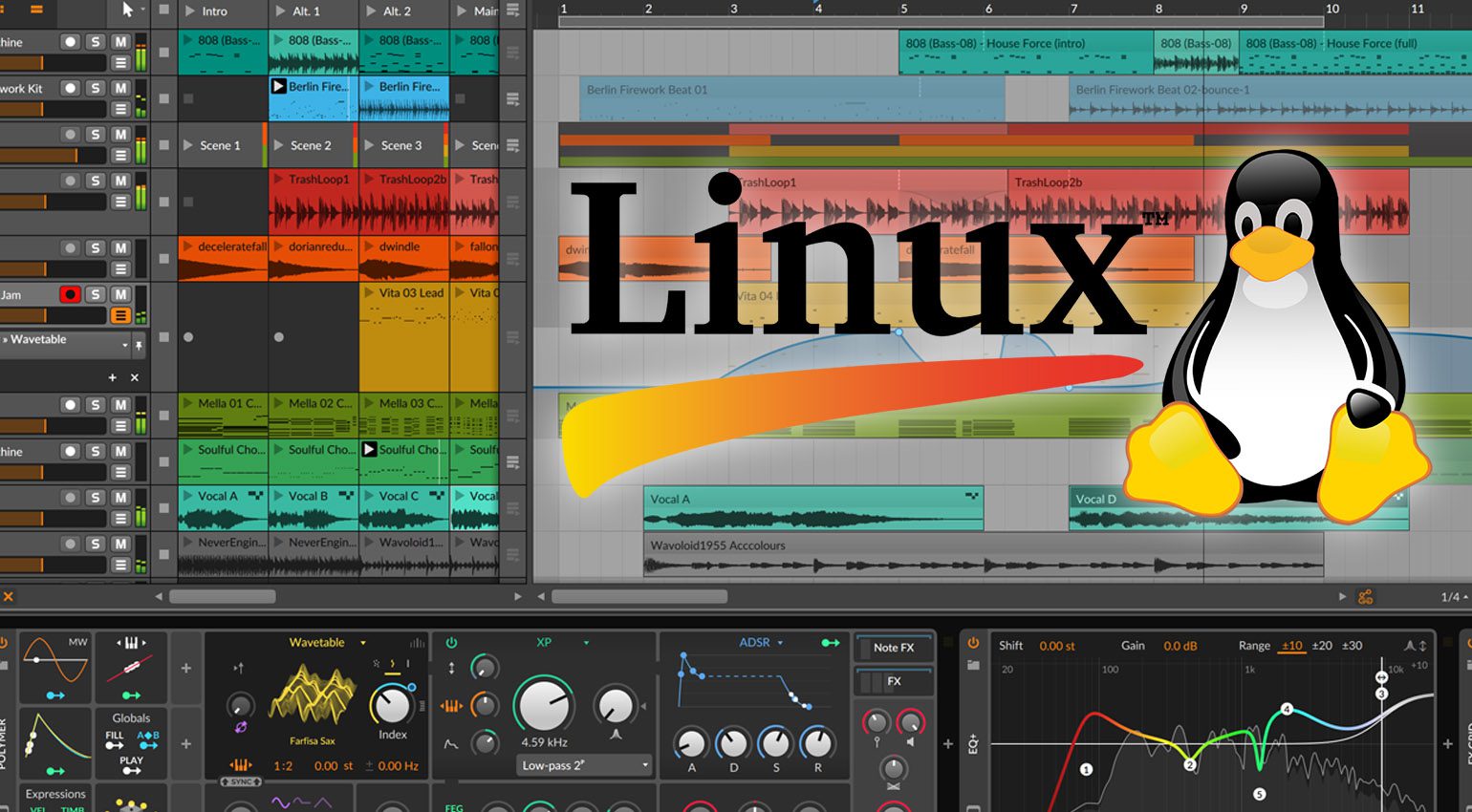Select EQ band 1 node
Viewport: 1472px width, 812px height.
click(x=1086, y=769)
